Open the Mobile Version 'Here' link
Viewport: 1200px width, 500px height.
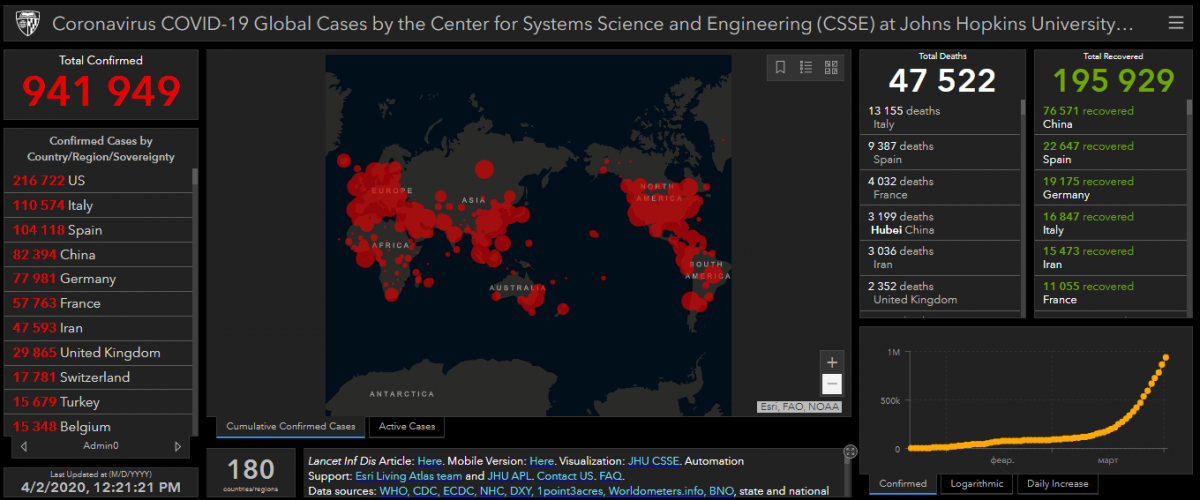pos(541,461)
